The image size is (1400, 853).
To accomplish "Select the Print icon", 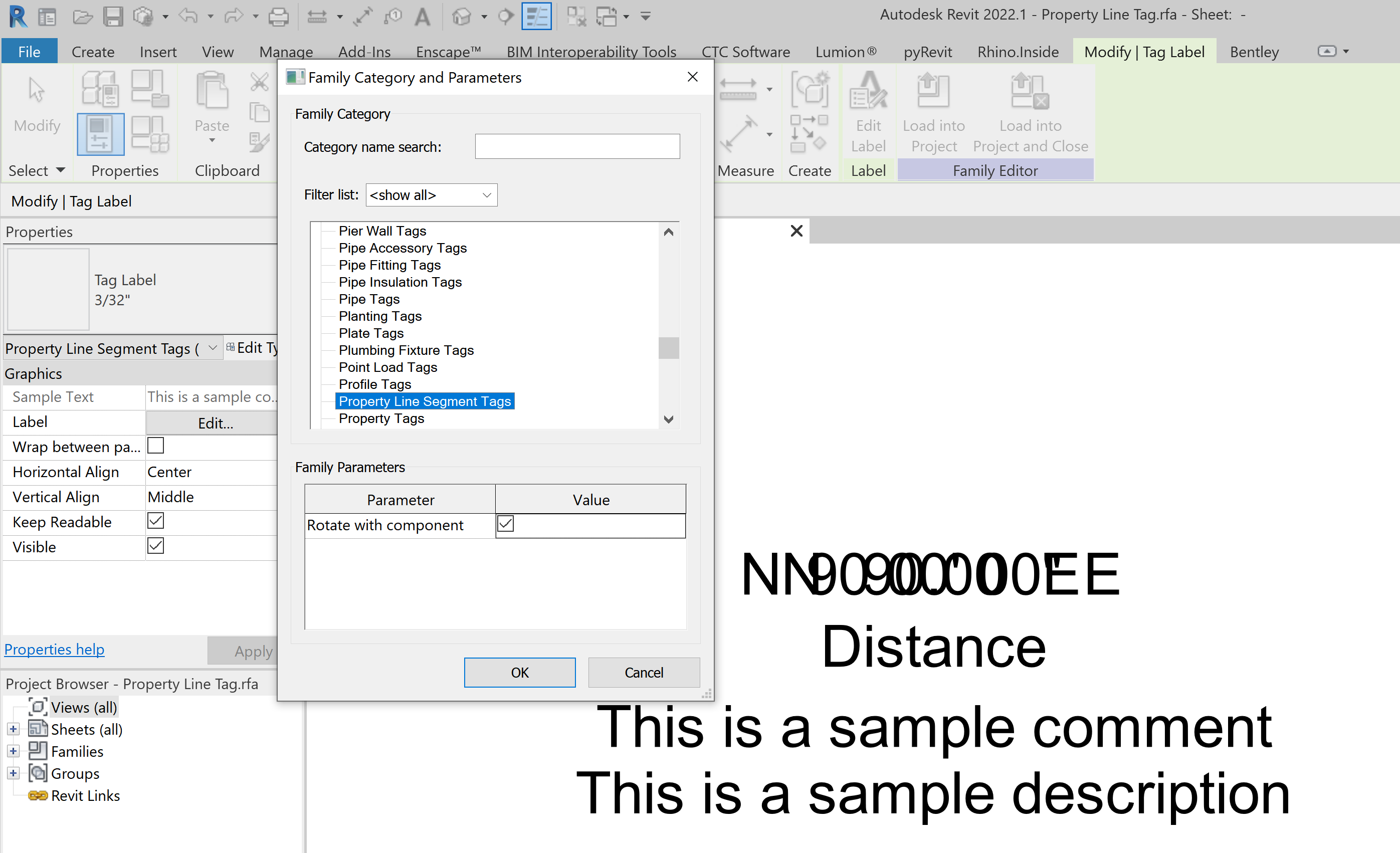I will click(278, 17).
